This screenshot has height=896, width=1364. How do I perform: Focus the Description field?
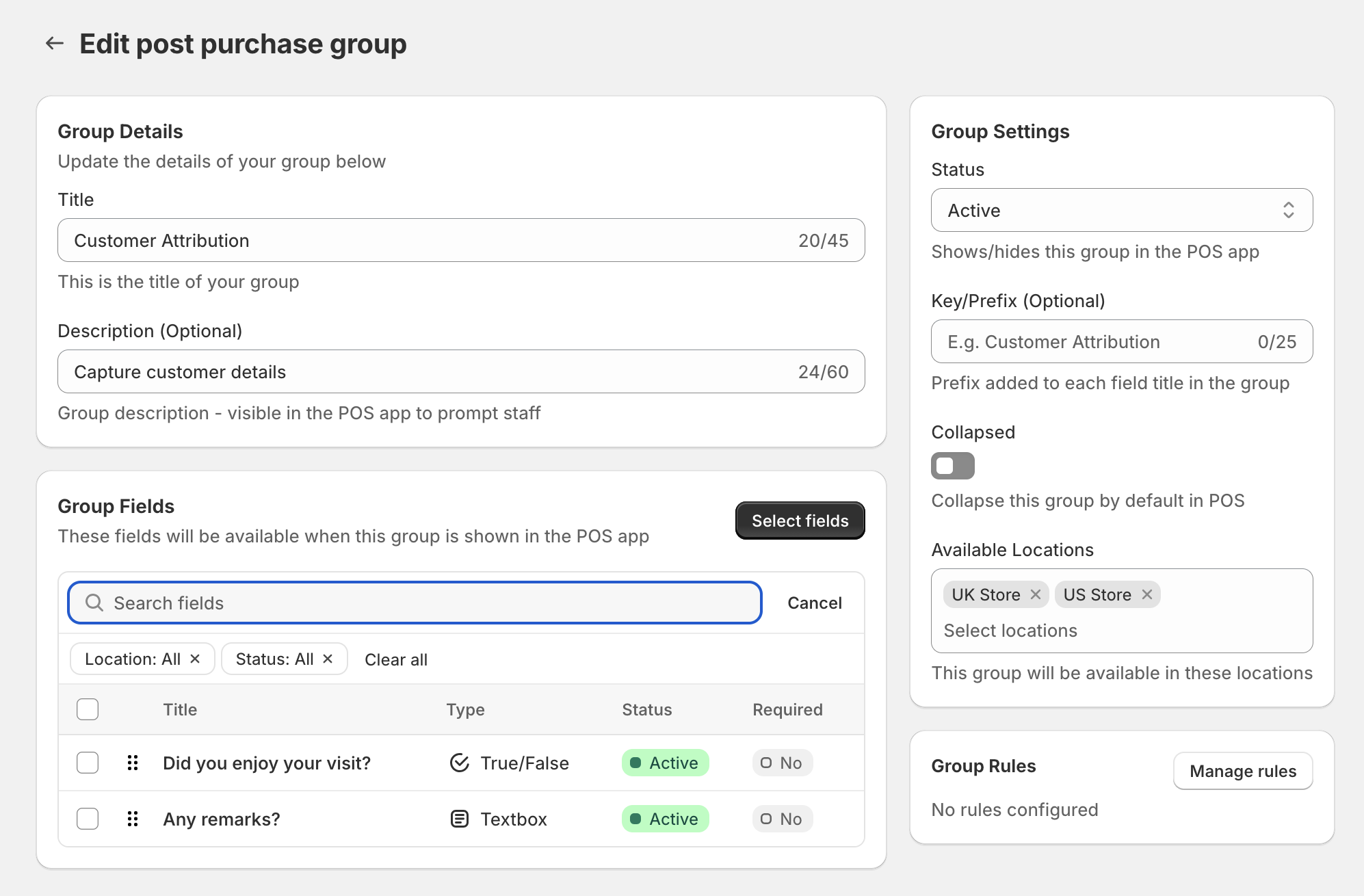[461, 371]
